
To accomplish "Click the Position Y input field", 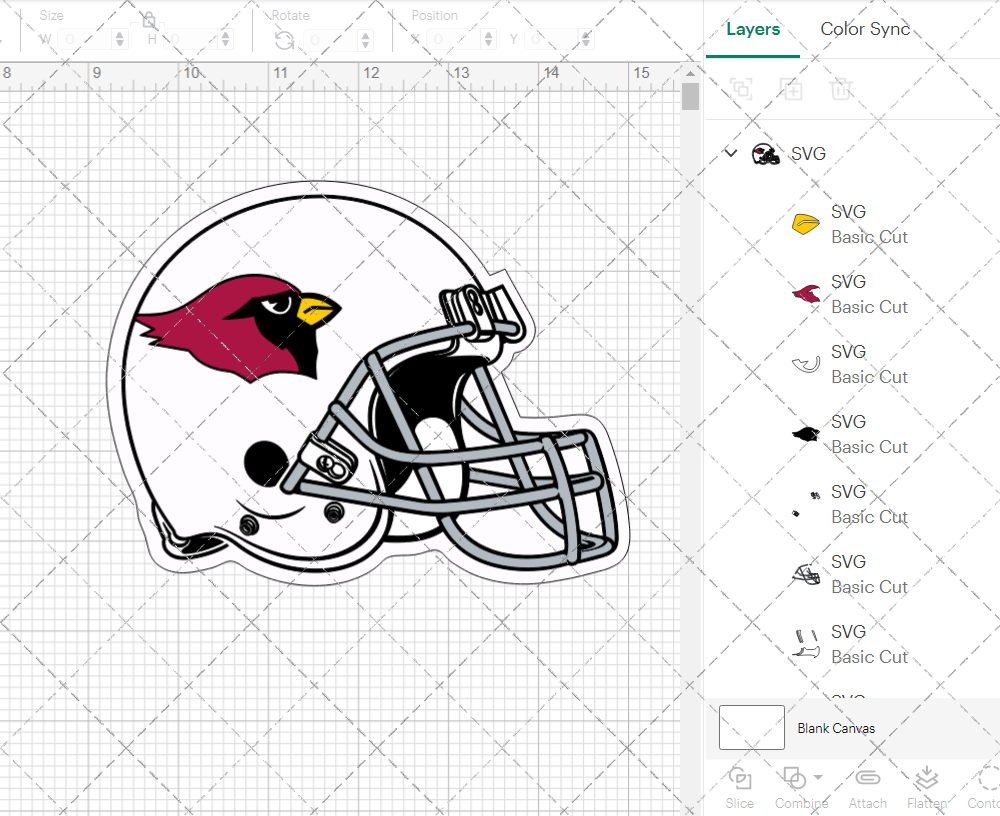I will [x=552, y=40].
